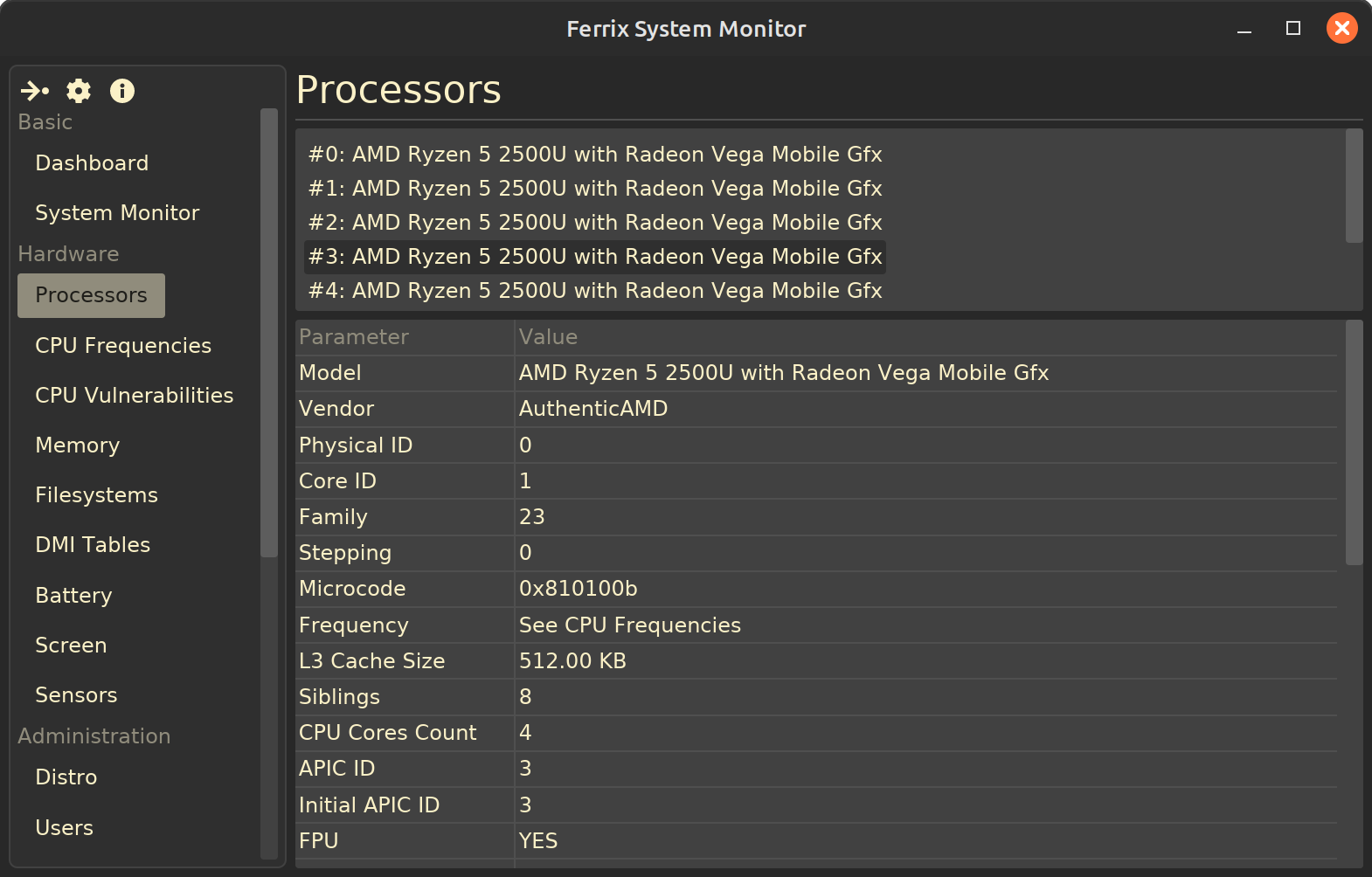1372x877 pixels.
Task: Click the arrow export icon in sidebar
Action: point(35,91)
